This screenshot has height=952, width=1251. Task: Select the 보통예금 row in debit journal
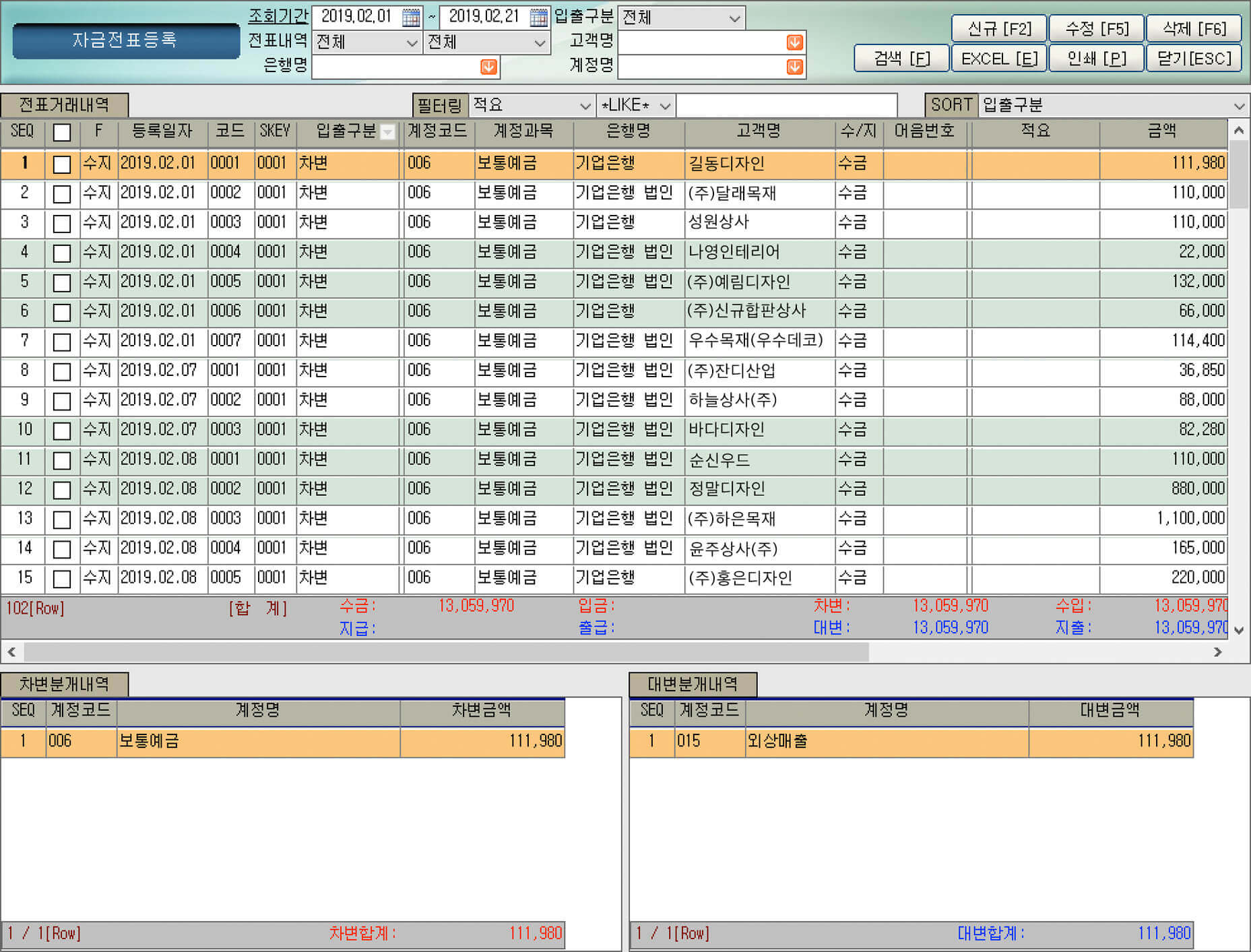[x=282, y=742]
